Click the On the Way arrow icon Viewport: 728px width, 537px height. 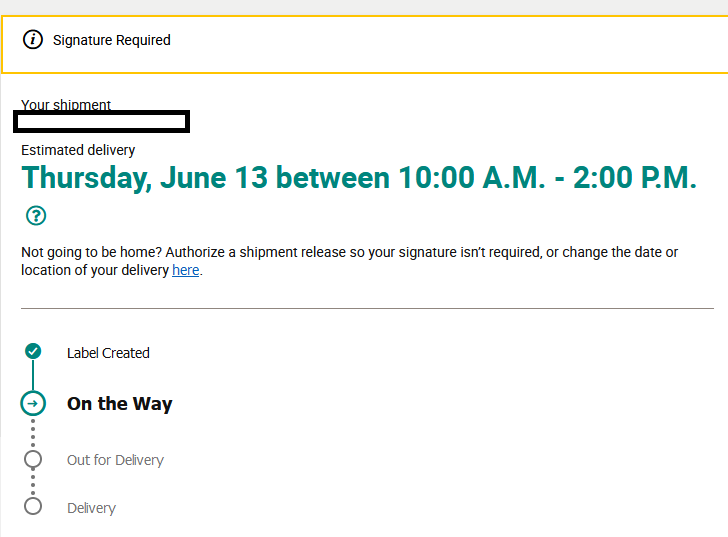[x=33, y=403]
